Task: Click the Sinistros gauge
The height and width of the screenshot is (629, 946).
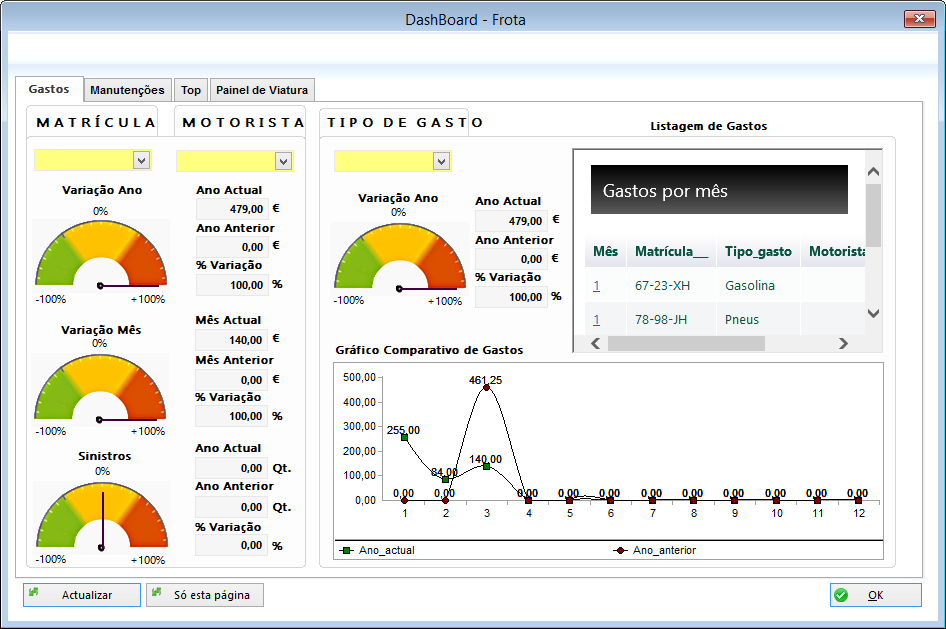Action: point(101,517)
